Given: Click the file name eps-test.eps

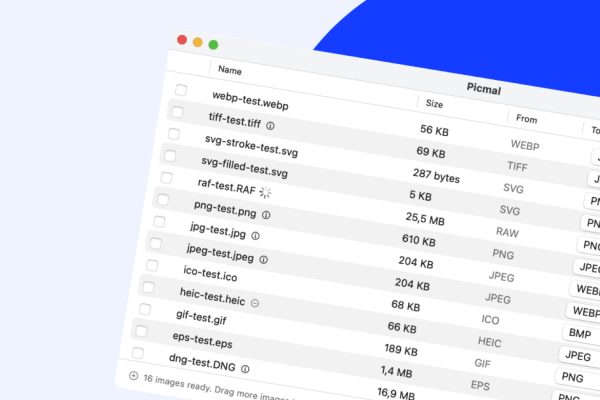Looking at the screenshot, I should point(202,340).
